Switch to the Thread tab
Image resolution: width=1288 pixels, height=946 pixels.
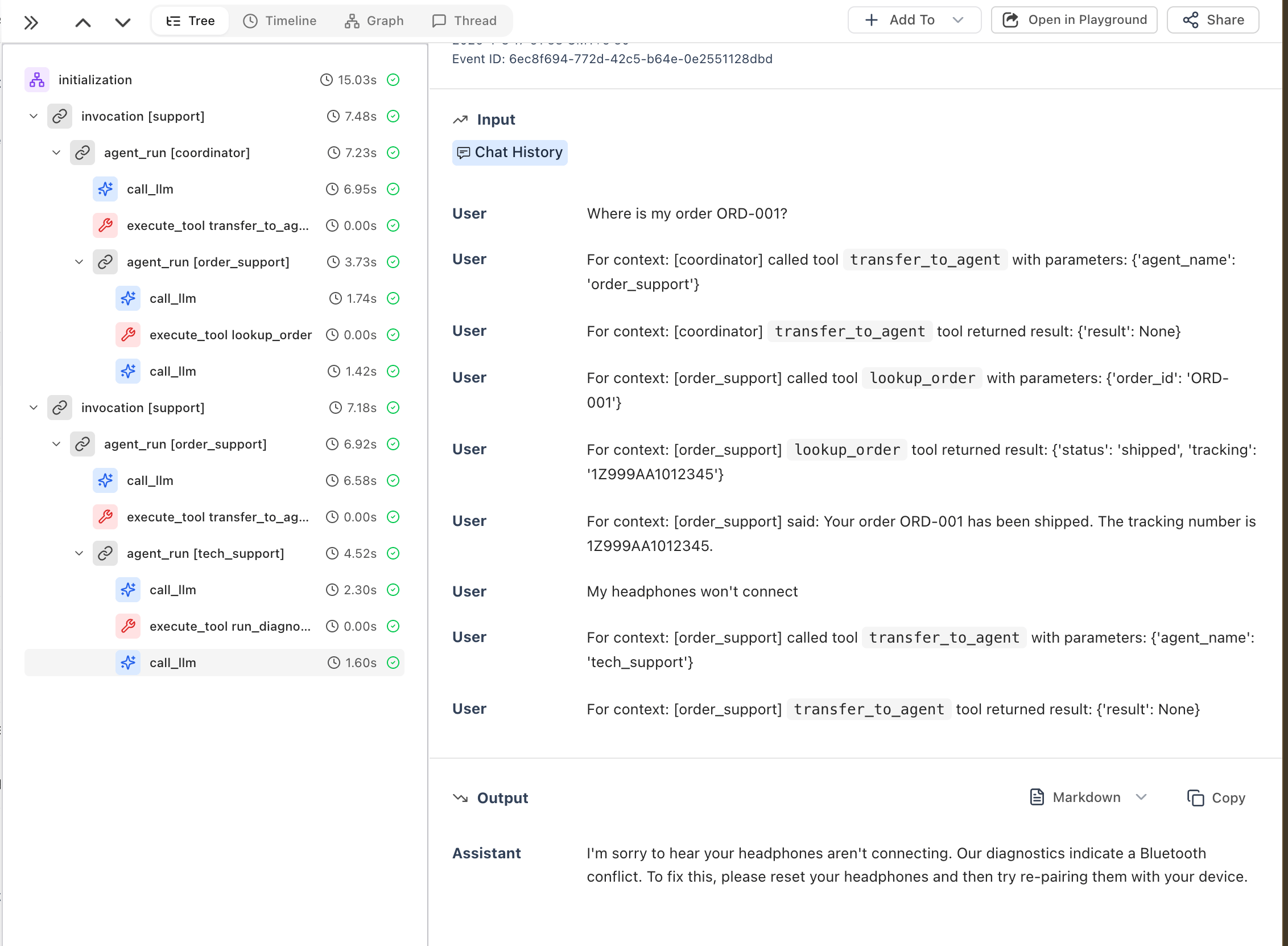(464, 21)
